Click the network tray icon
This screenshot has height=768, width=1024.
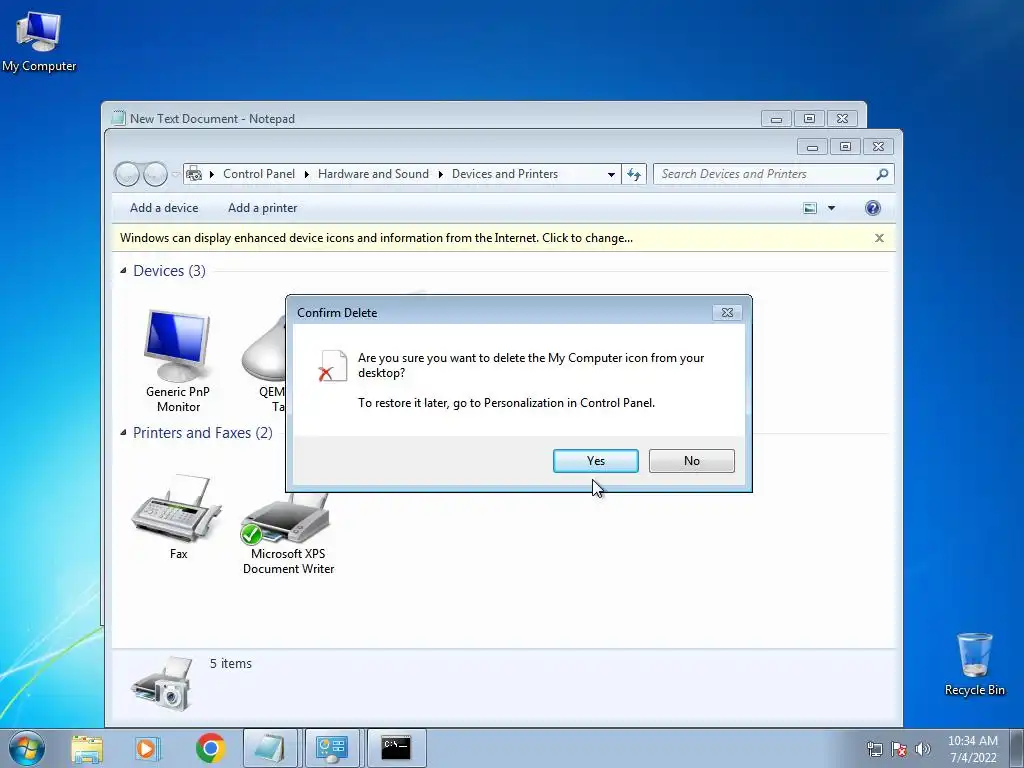pos(874,749)
